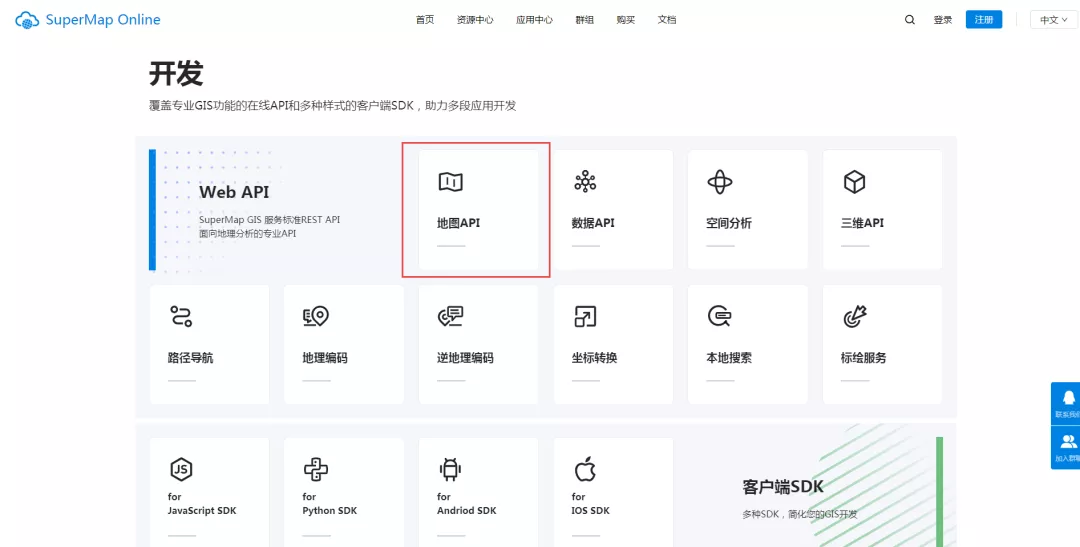This screenshot has width=1080, height=547.
Task: Click text 多种SDK，简化您的GIS开发
Action: tap(800, 515)
